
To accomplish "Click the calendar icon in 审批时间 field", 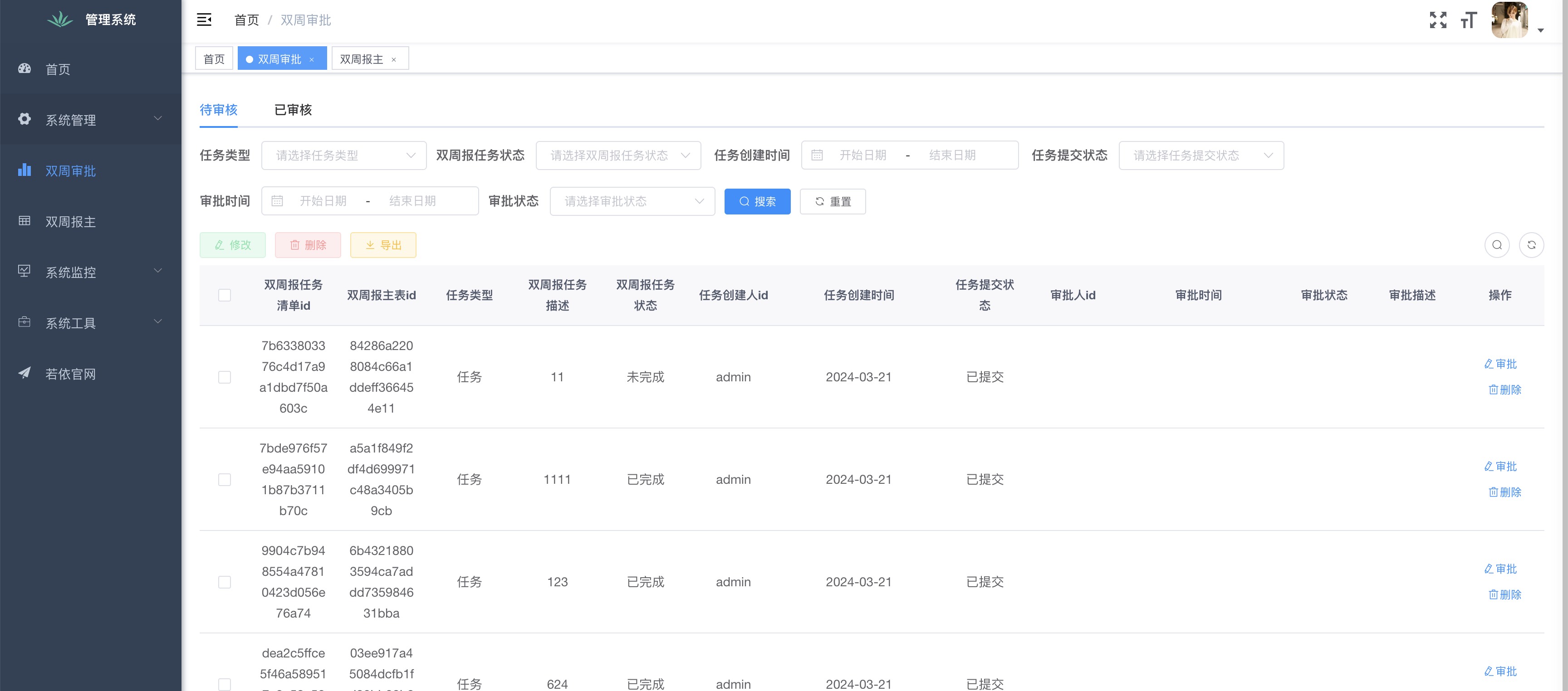I will tap(277, 201).
